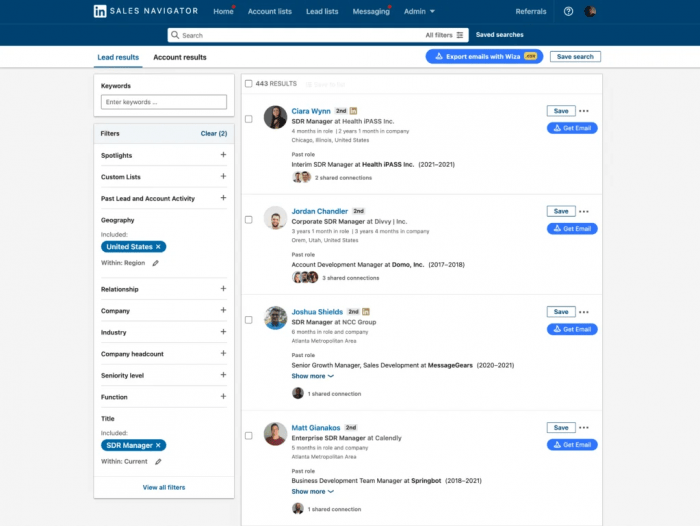Viewport: 700px width, 526px height.
Task: Click the search magnifier icon
Action: [175, 35]
